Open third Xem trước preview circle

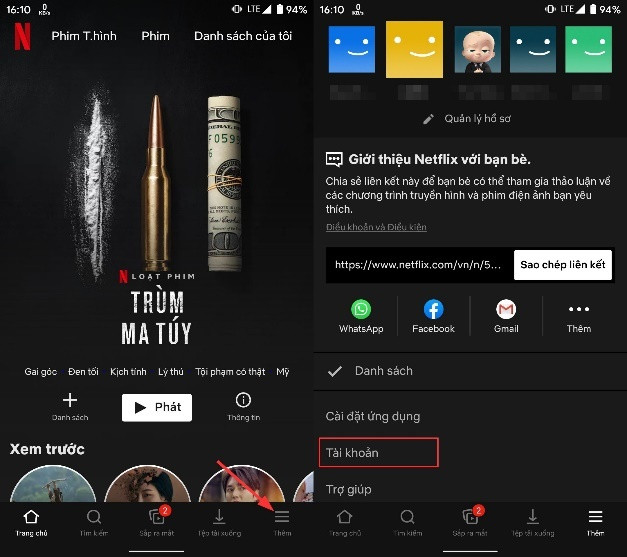pyautogui.click(x=242, y=483)
